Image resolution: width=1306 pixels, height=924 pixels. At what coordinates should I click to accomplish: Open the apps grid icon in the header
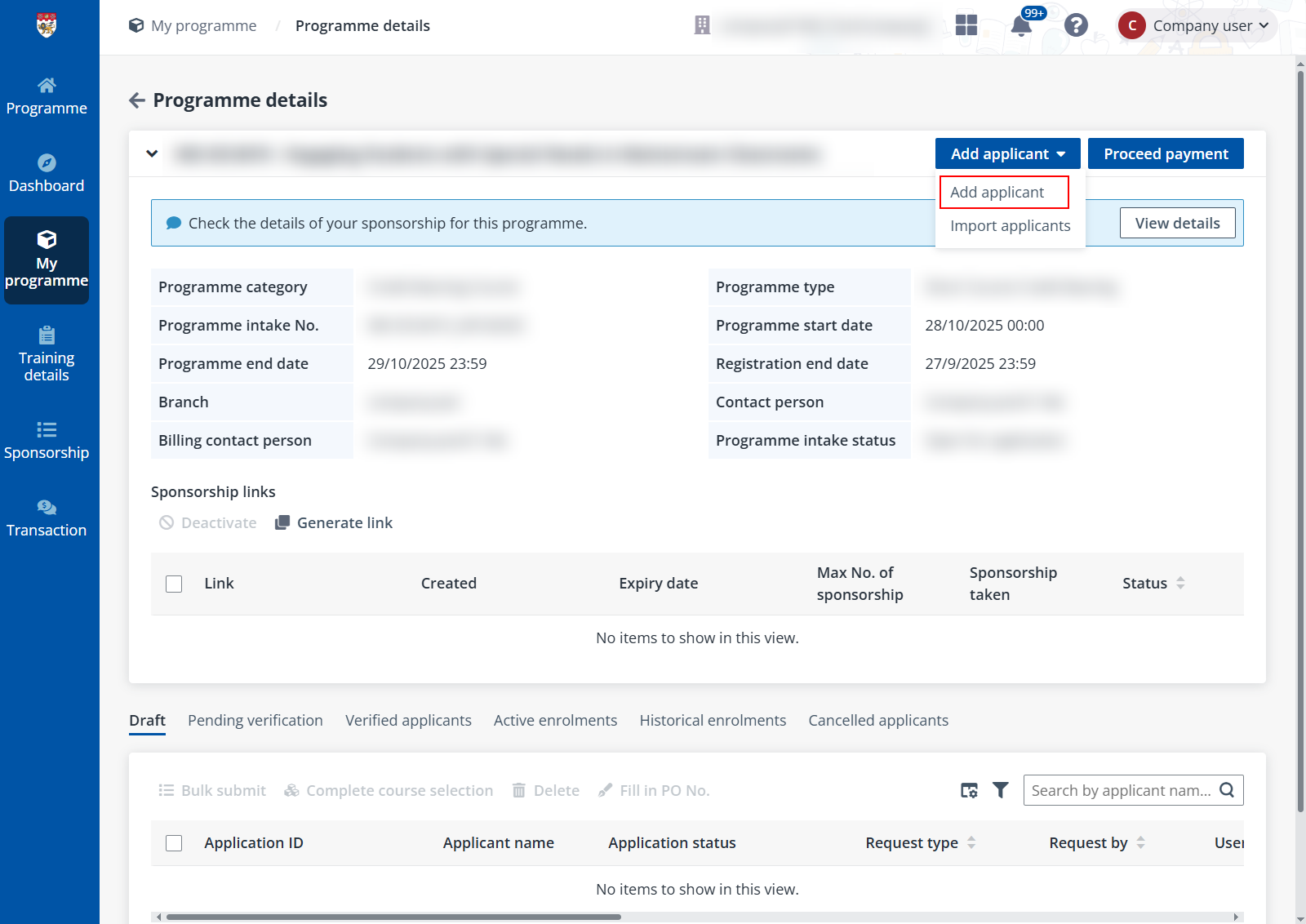click(966, 25)
